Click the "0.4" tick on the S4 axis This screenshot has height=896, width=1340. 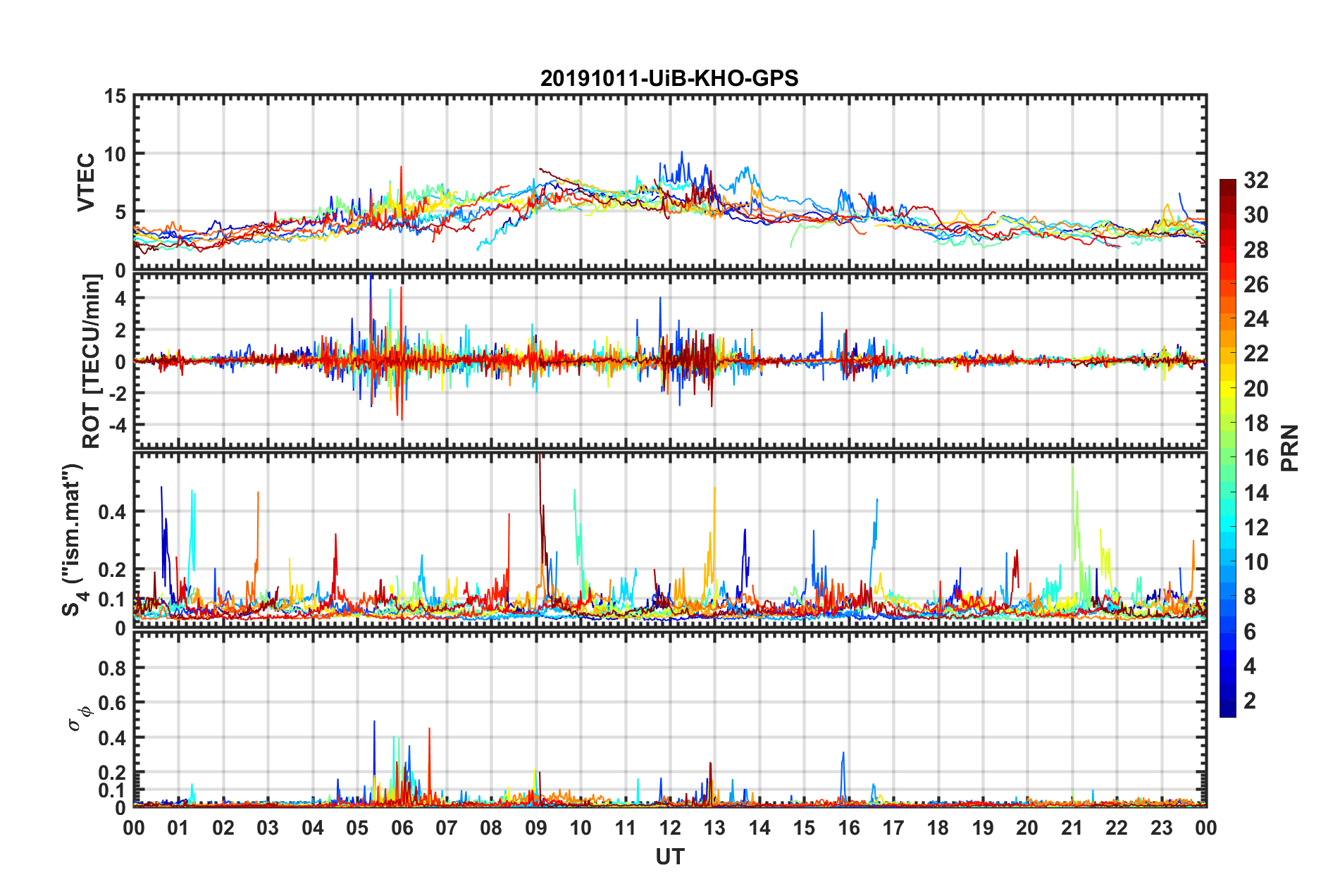point(113,512)
